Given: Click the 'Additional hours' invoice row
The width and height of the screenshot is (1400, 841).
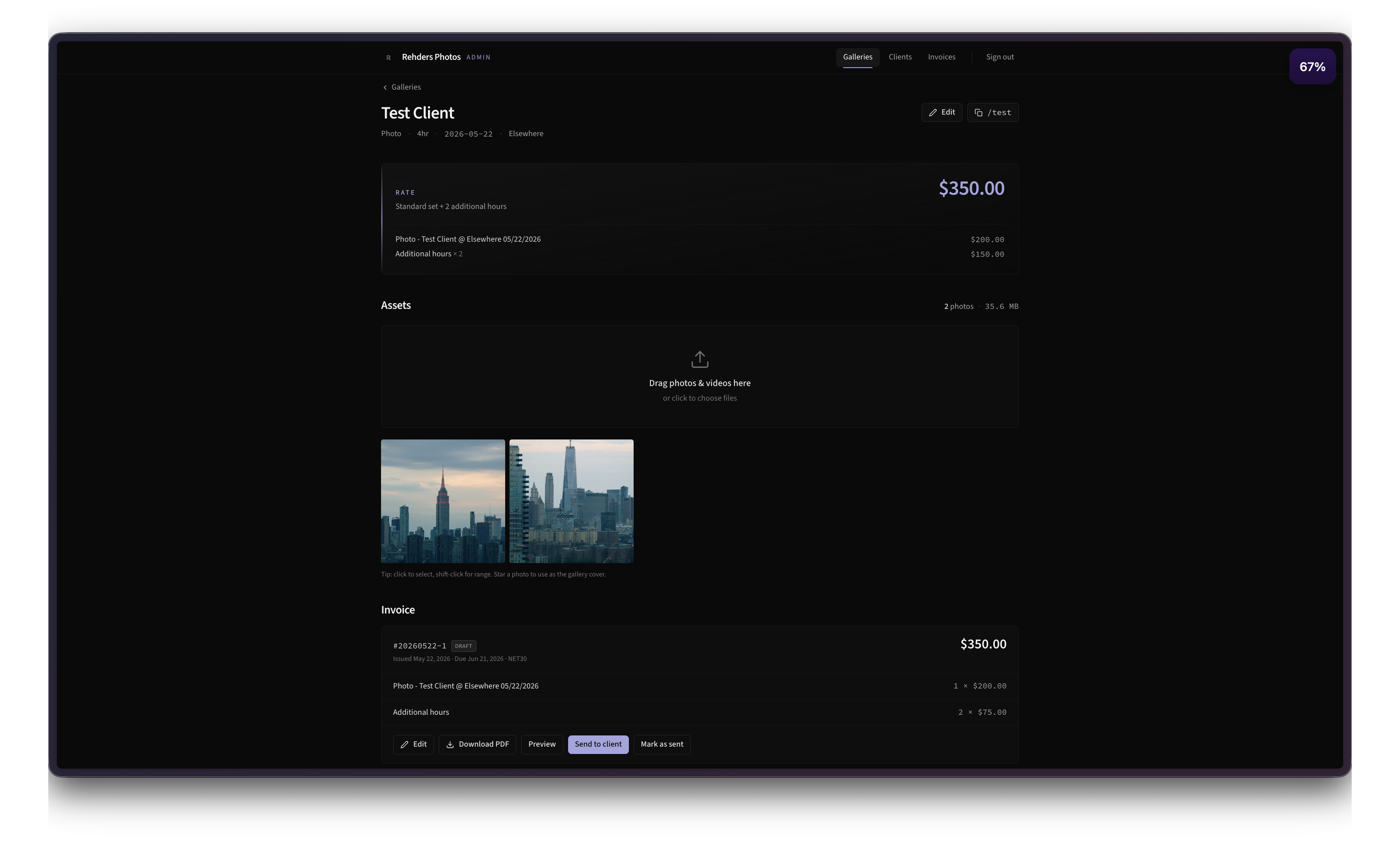Looking at the screenshot, I should 700,712.
